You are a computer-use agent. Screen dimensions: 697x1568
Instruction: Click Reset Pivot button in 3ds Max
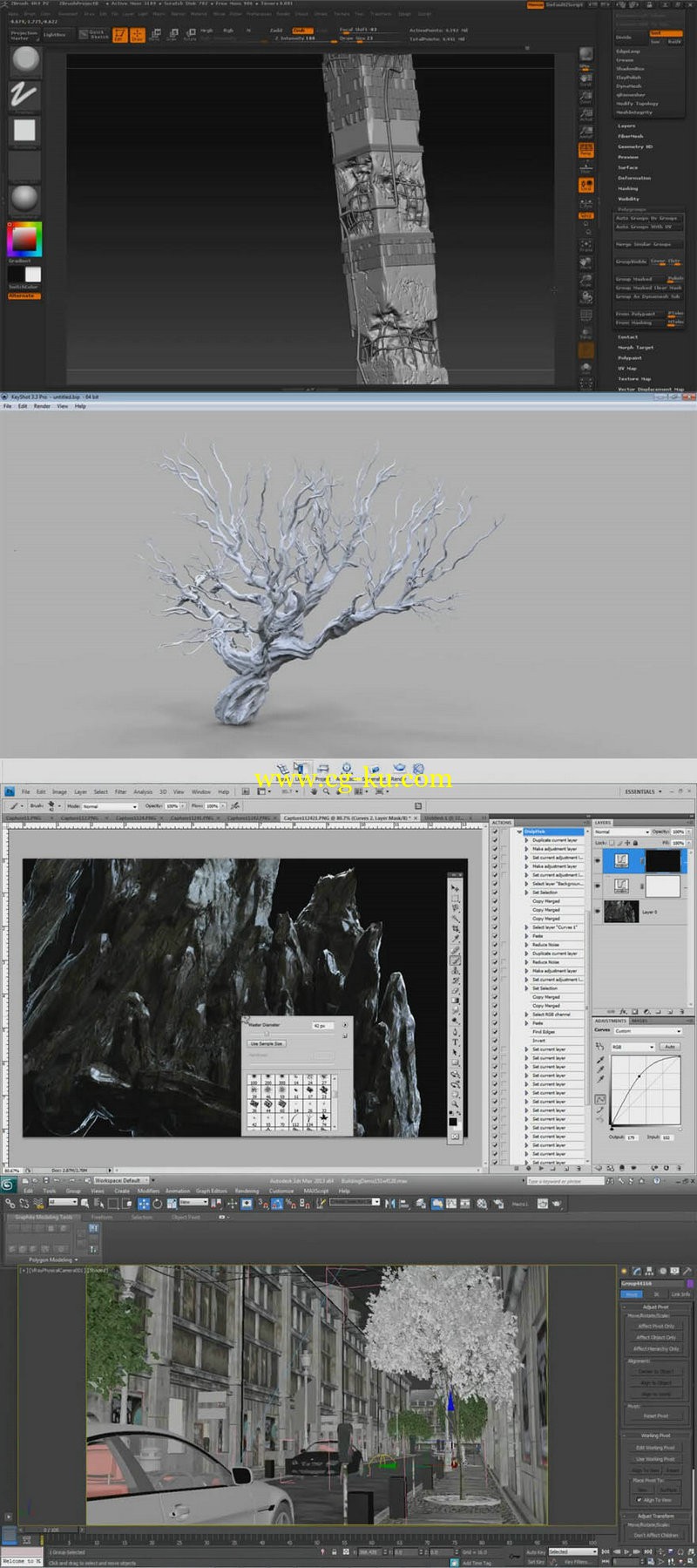tap(656, 1416)
